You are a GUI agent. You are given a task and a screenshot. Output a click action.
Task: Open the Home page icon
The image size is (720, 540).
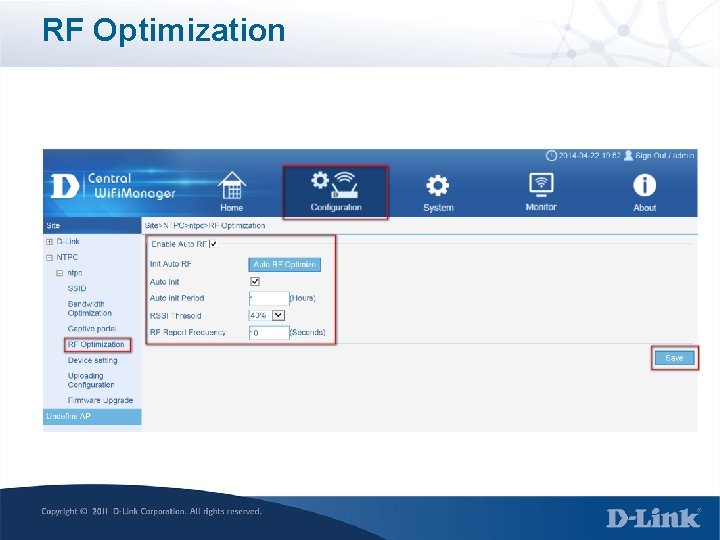click(x=232, y=185)
